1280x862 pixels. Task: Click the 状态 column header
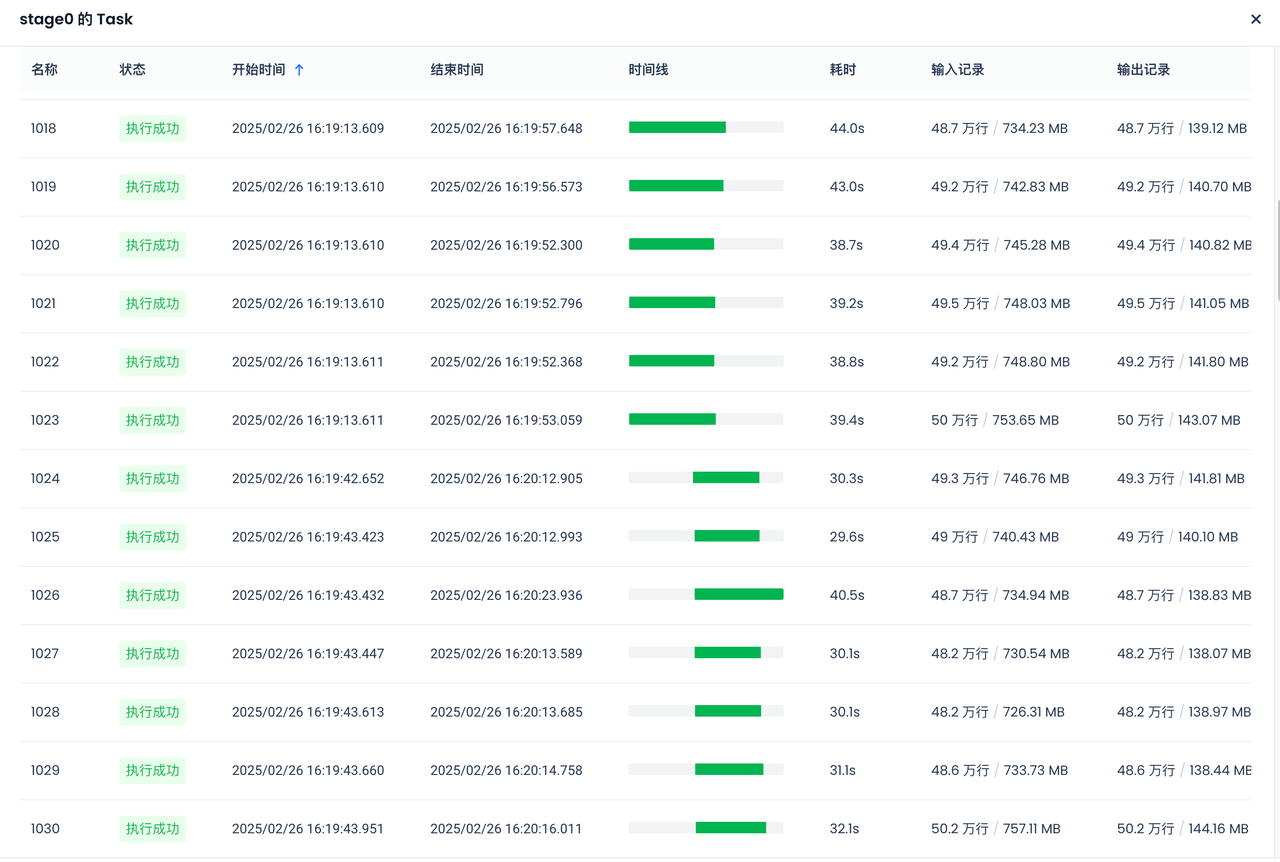(132, 70)
